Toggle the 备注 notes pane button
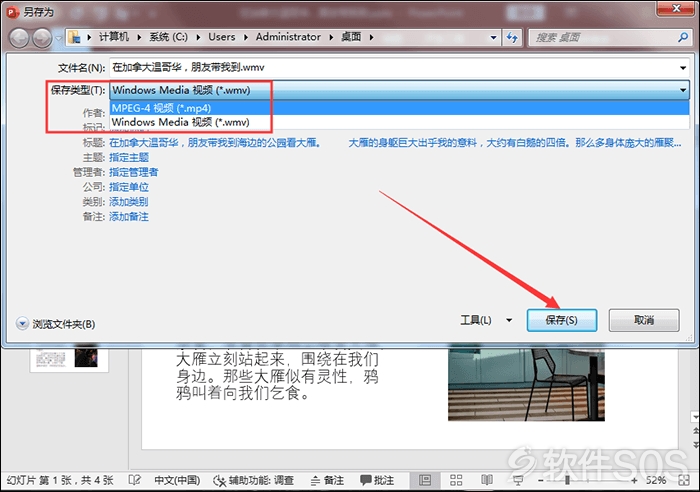The width and height of the screenshot is (700, 492). pyautogui.click(x=327, y=480)
